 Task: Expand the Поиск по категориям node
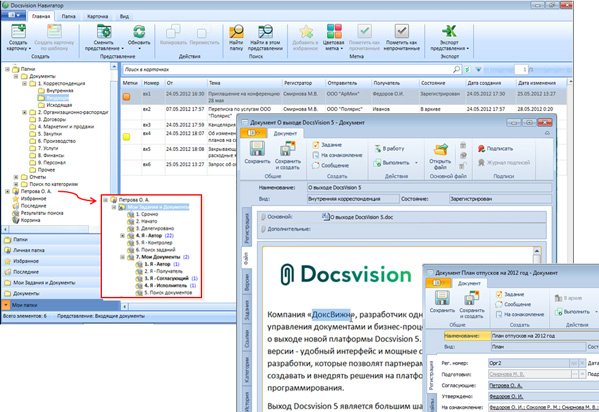(16, 184)
